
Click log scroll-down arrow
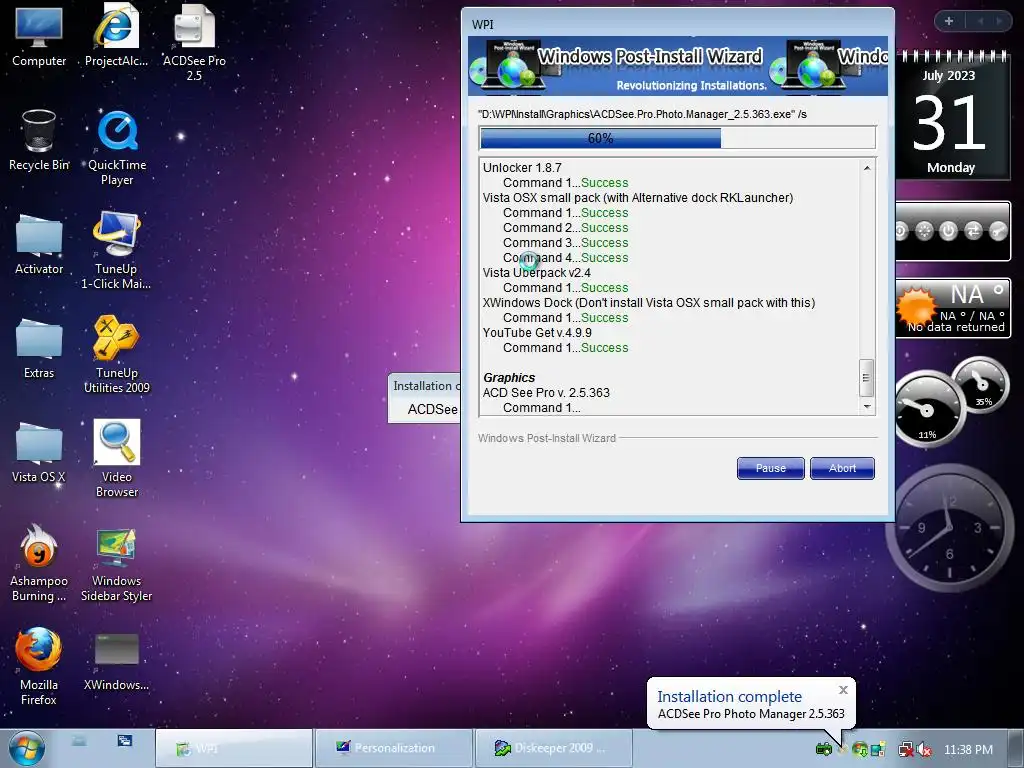[867, 406]
